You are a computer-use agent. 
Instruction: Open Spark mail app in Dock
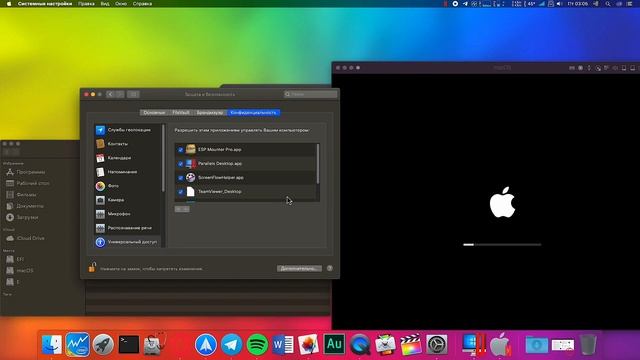(x=206, y=344)
